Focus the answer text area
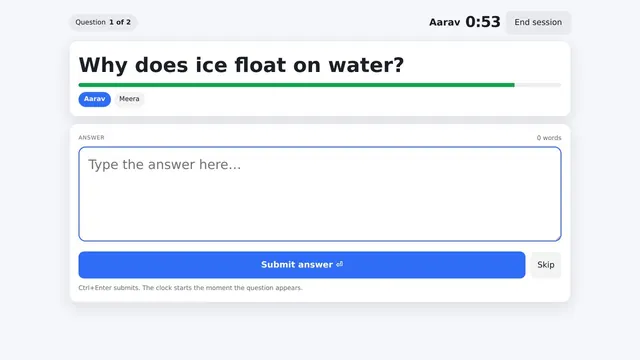This screenshot has width=640, height=360. (320, 194)
